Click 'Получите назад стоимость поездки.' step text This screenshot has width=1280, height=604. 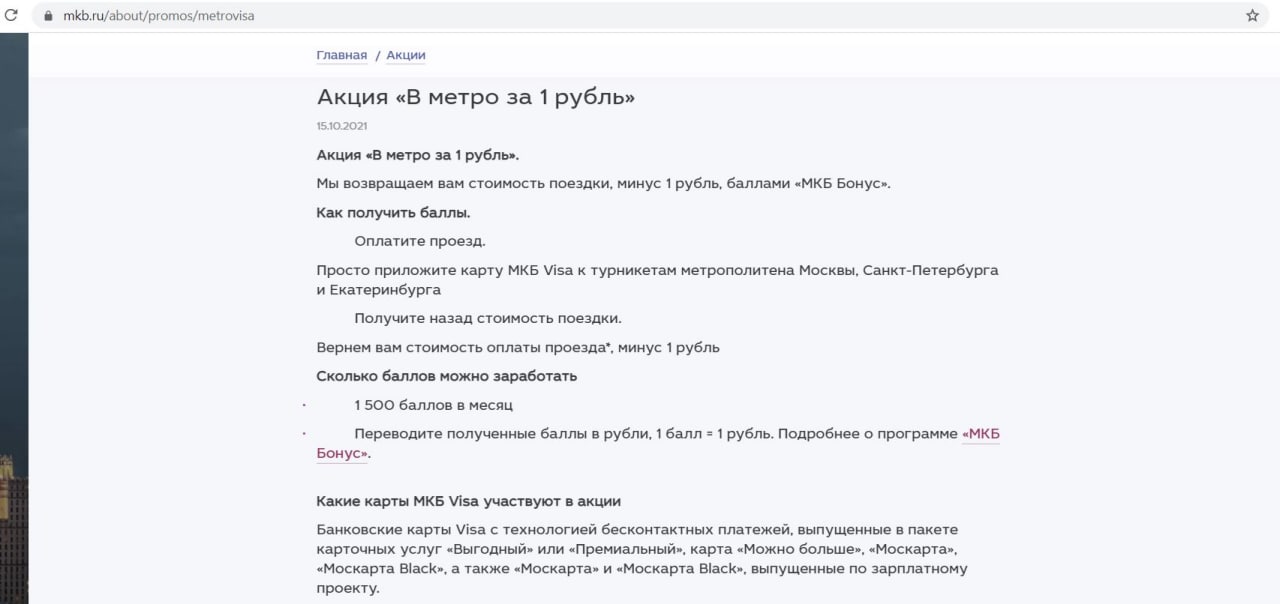[x=487, y=318]
